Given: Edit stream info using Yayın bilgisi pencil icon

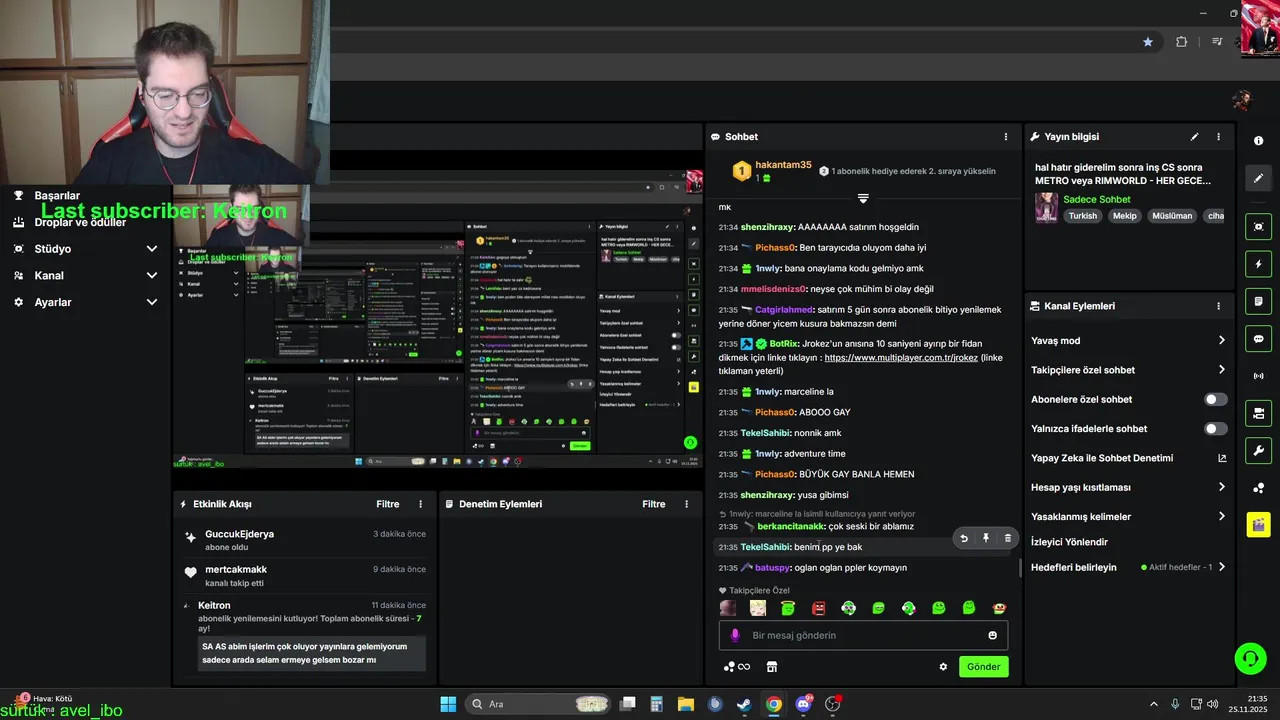Looking at the screenshot, I should (x=1194, y=137).
